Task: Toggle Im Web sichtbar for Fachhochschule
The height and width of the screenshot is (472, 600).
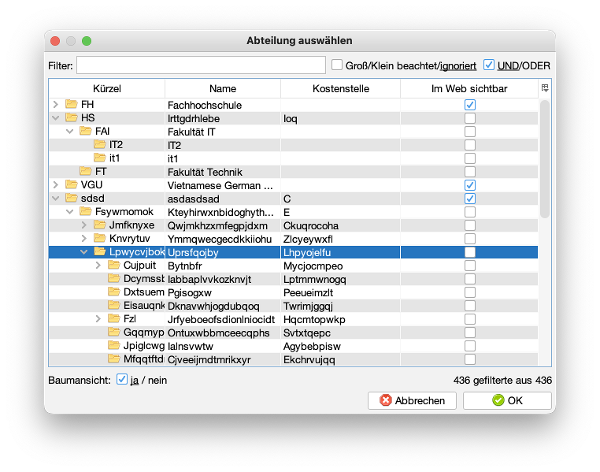Action: tap(469, 104)
